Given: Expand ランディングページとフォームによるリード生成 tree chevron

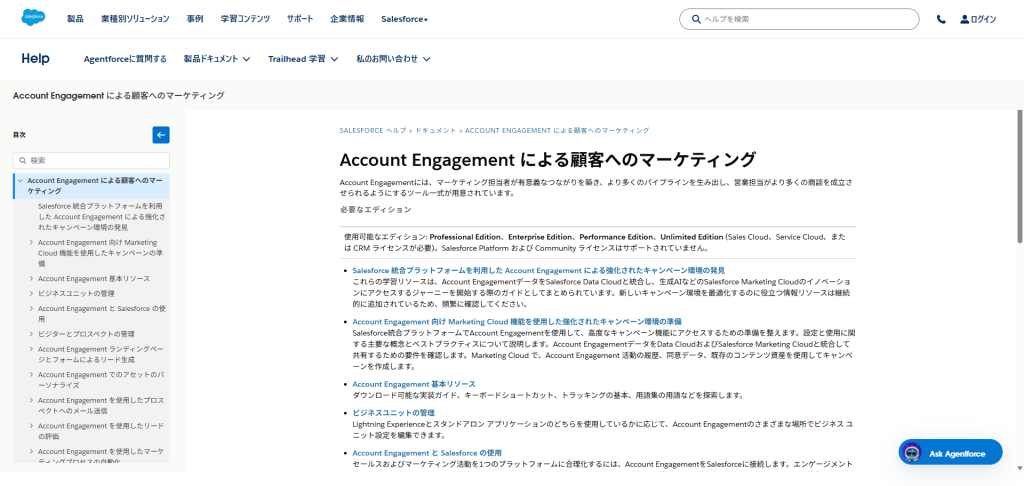Looking at the screenshot, I should click(x=31, y=349).
